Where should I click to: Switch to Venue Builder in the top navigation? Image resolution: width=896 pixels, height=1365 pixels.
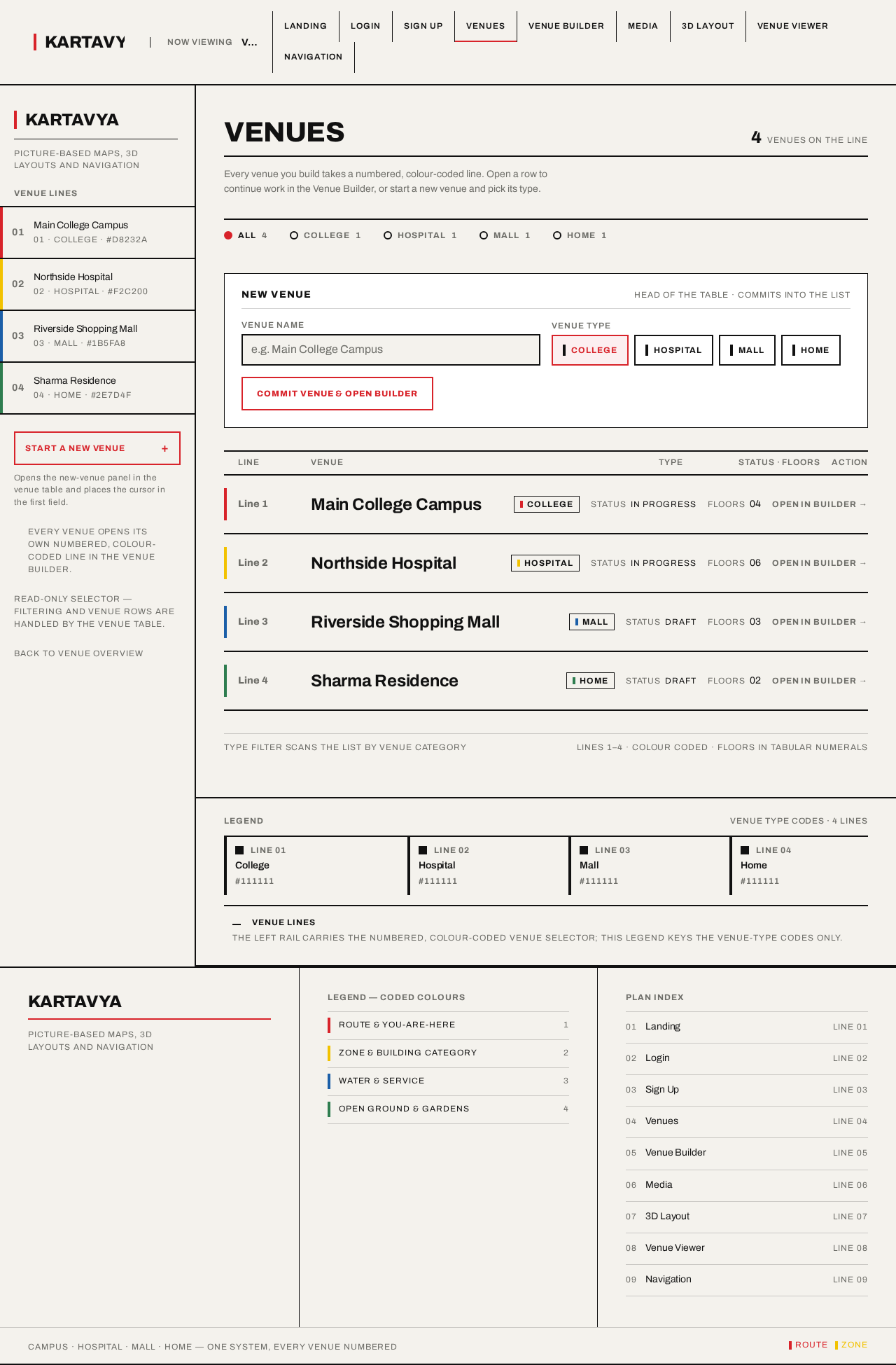[566, 26]
